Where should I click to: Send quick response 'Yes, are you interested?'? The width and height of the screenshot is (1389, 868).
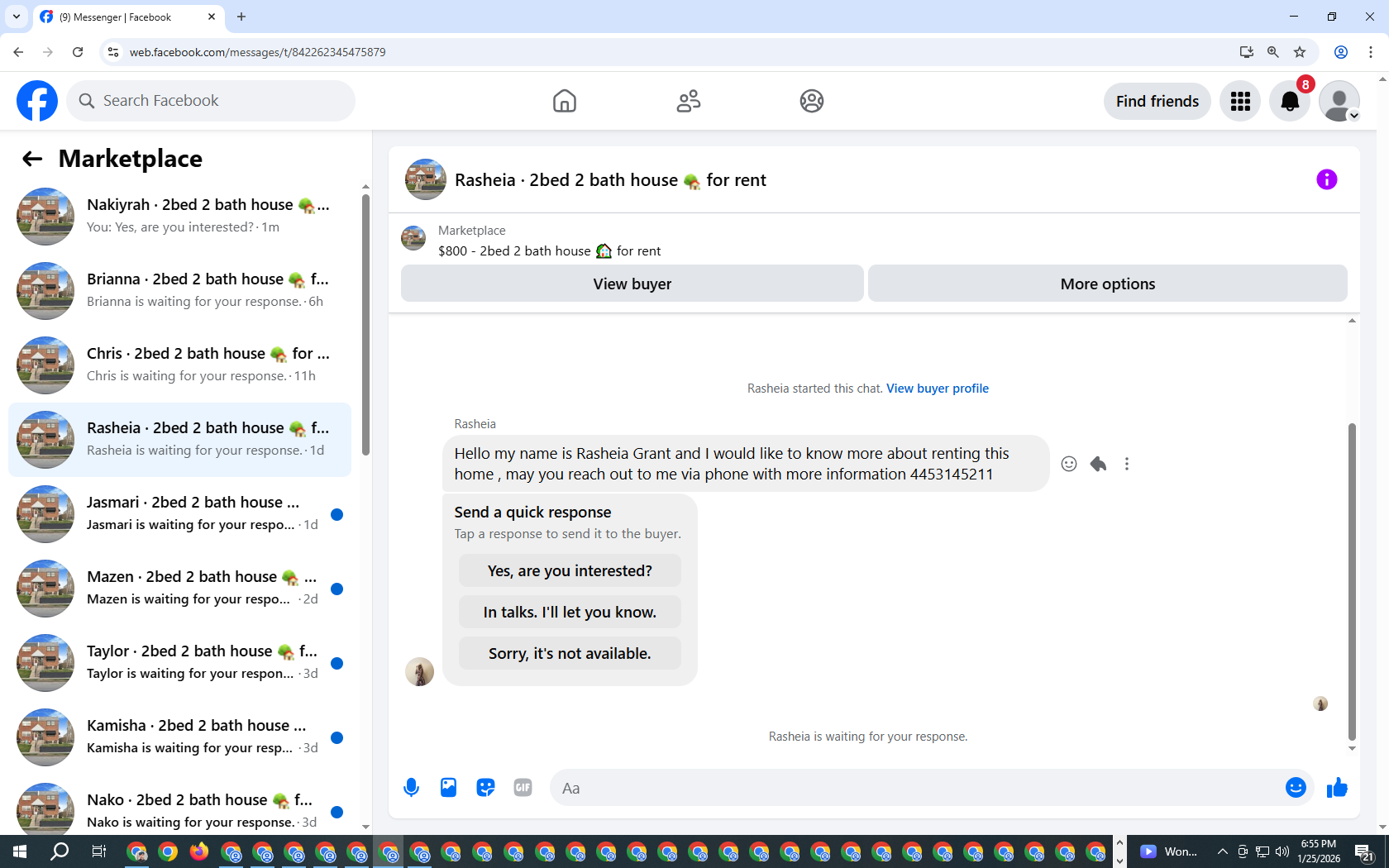click(570, 571)
